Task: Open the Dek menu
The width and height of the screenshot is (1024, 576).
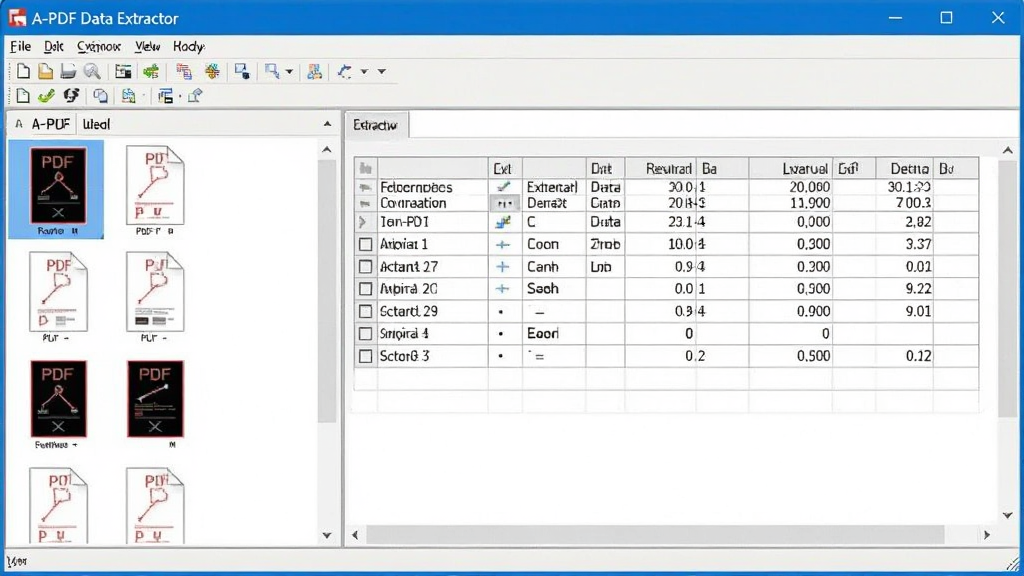Action: (x=54, y=46)
